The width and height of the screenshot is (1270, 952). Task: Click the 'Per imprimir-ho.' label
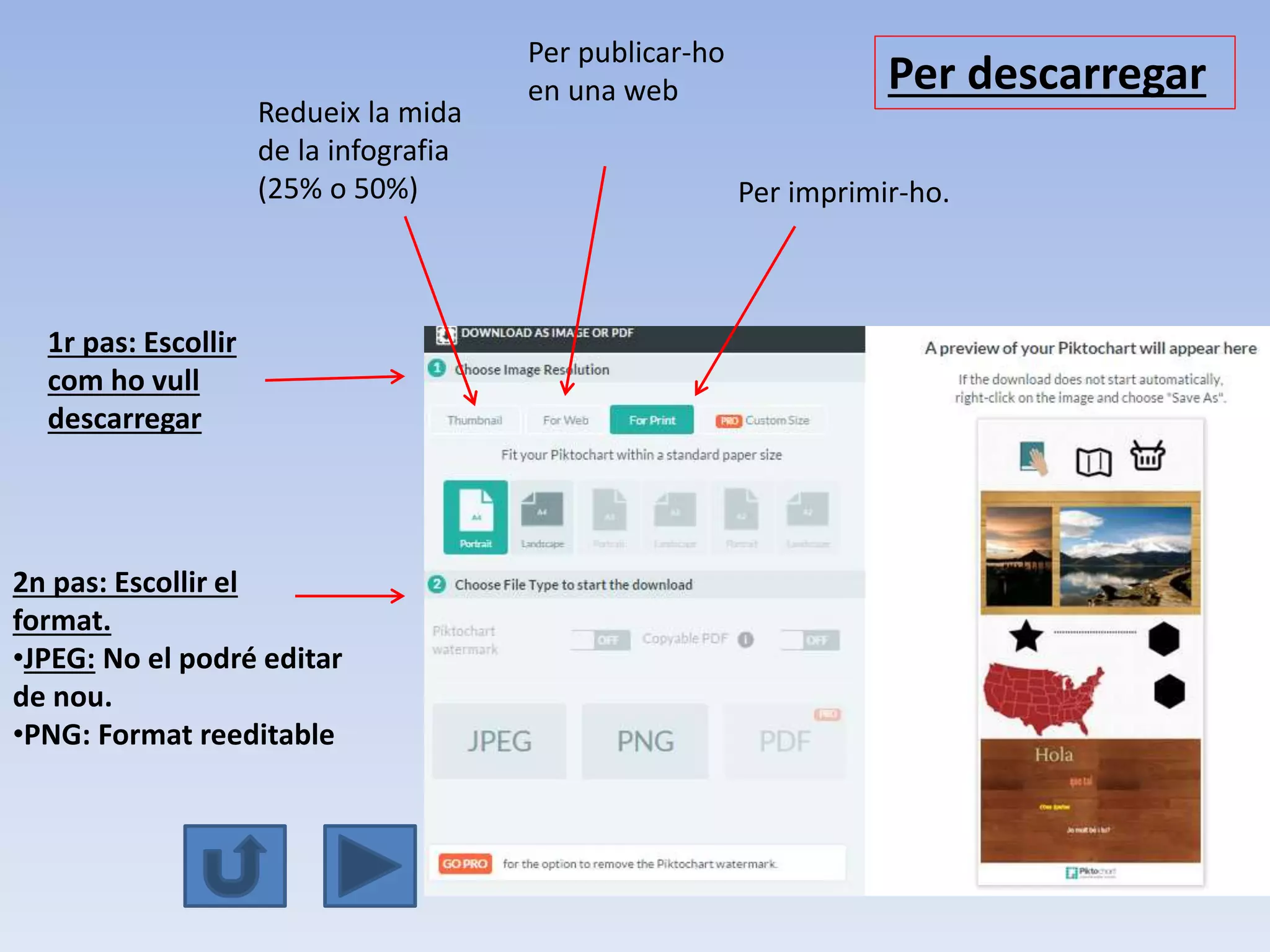point(843,192)
